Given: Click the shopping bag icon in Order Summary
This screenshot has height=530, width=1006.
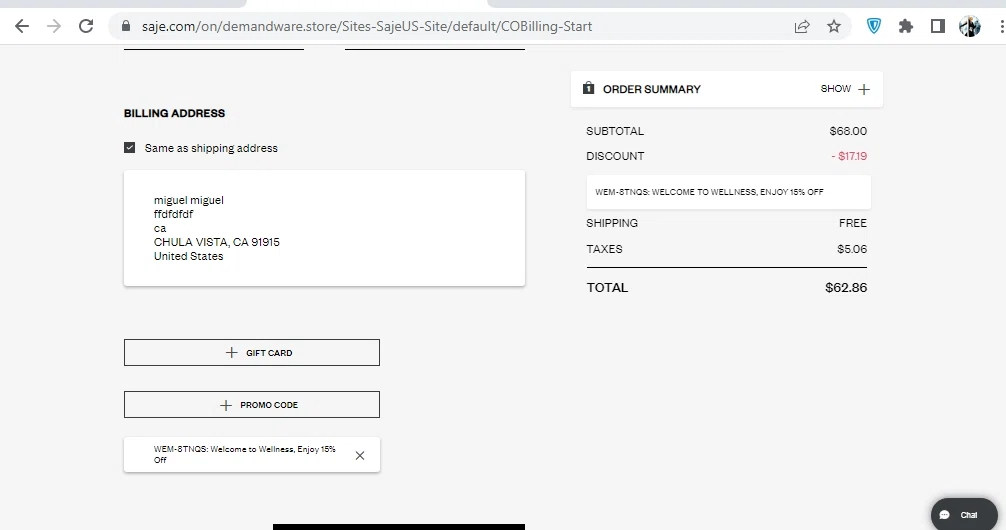Looking at the screenshot, I should click(588, 89).
